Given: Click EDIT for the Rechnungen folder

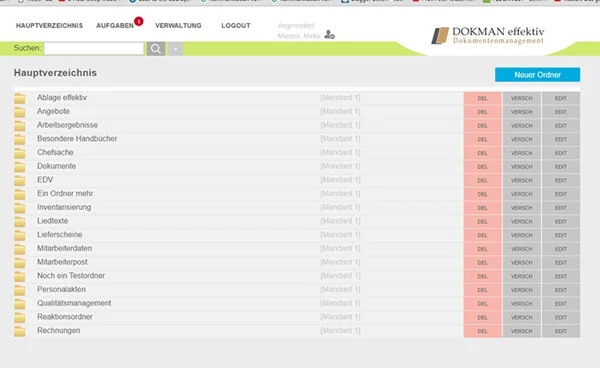Looking at the screenshot, I should (561, 331).
